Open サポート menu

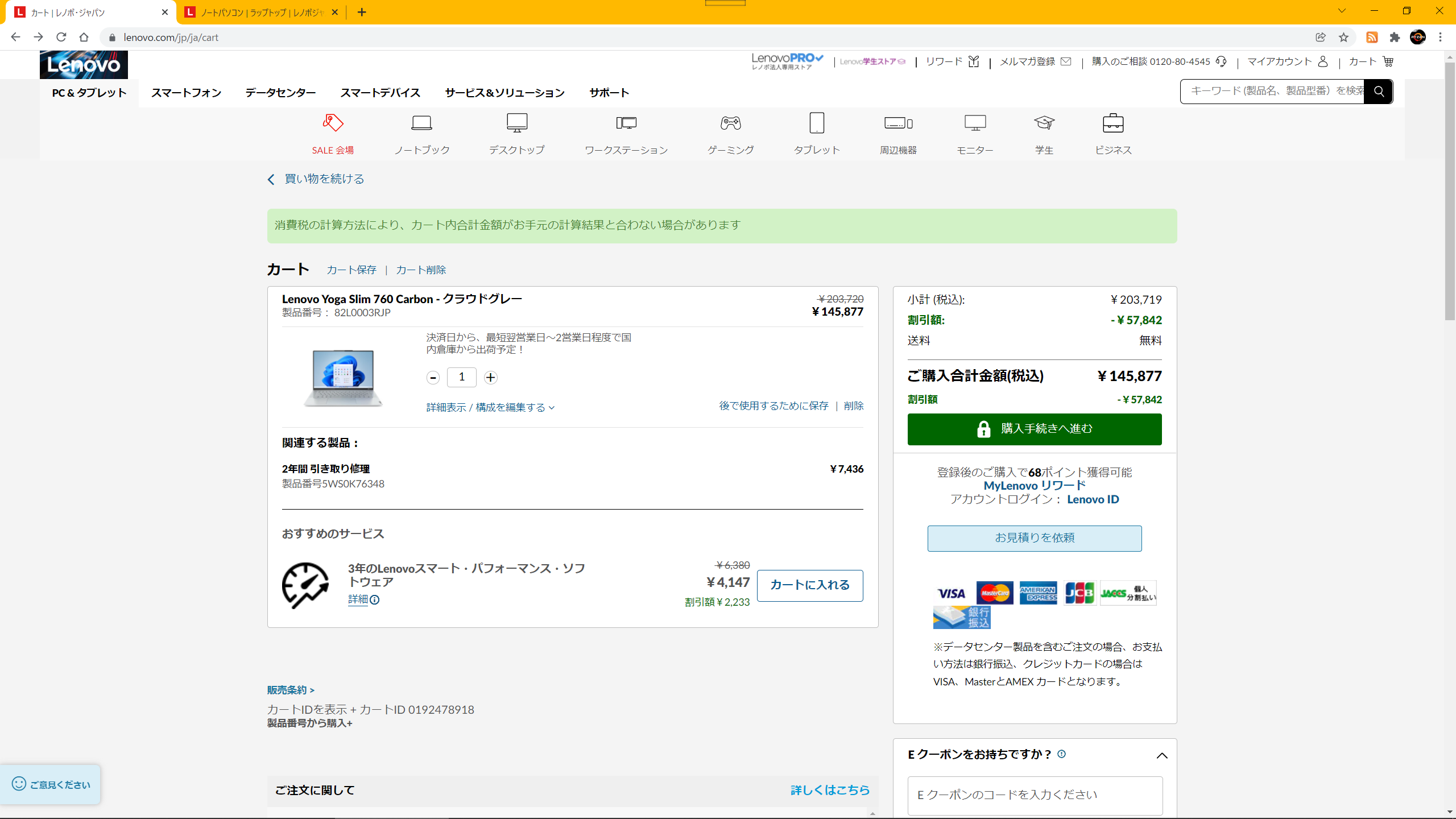pyautogui.click(x=609, y=93)
